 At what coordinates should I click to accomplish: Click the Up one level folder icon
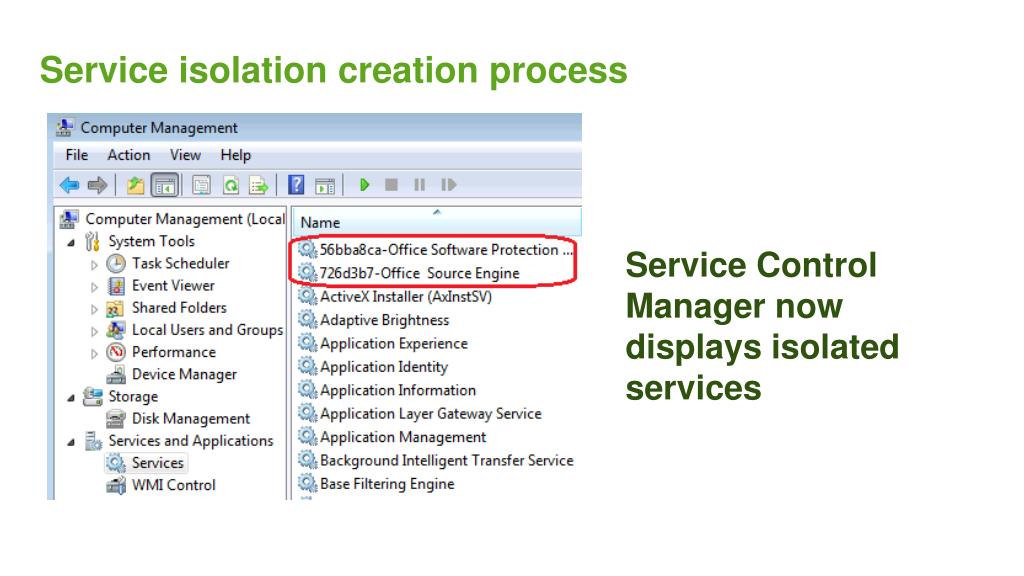click(135, 185)
